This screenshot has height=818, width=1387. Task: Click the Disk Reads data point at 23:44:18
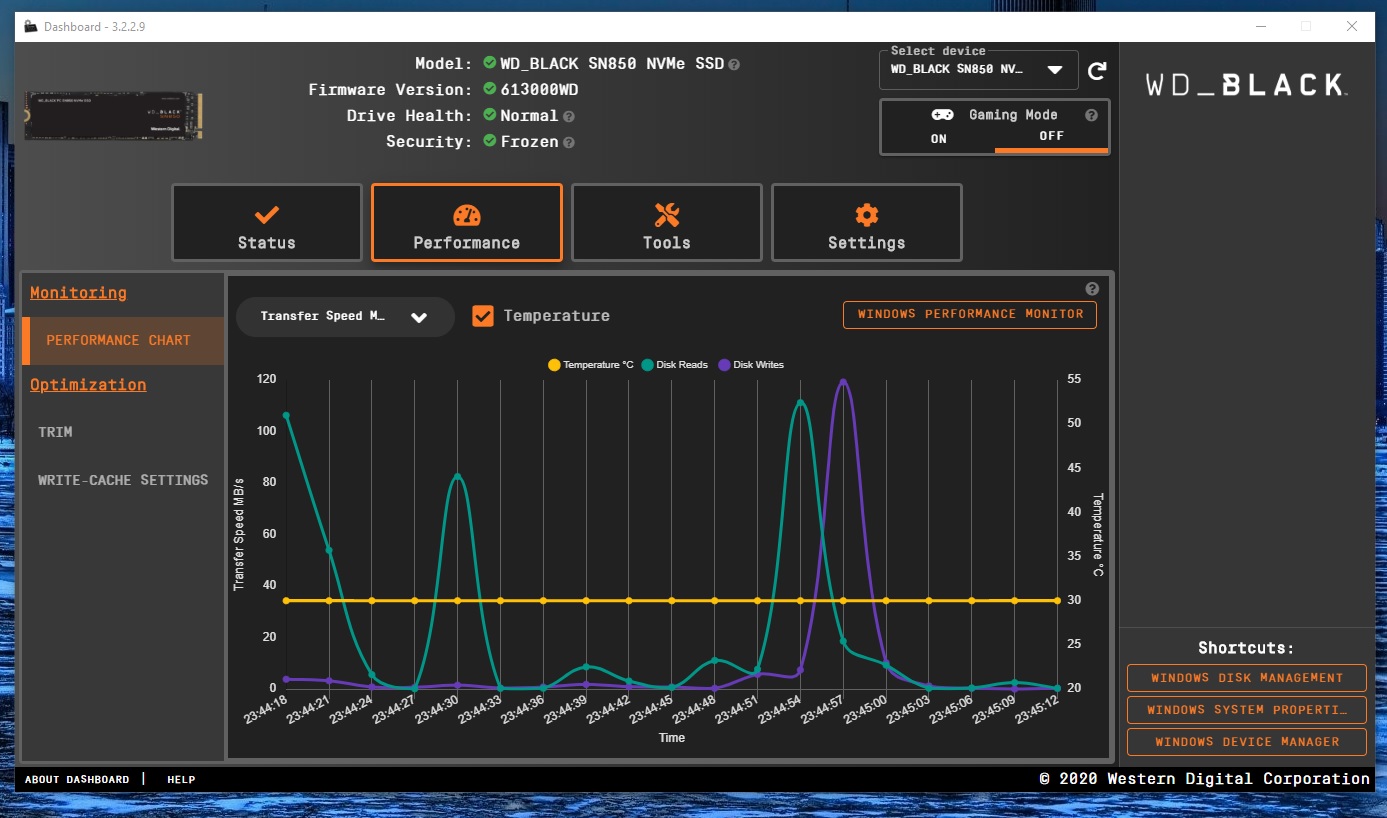click(x=286, y=415)
